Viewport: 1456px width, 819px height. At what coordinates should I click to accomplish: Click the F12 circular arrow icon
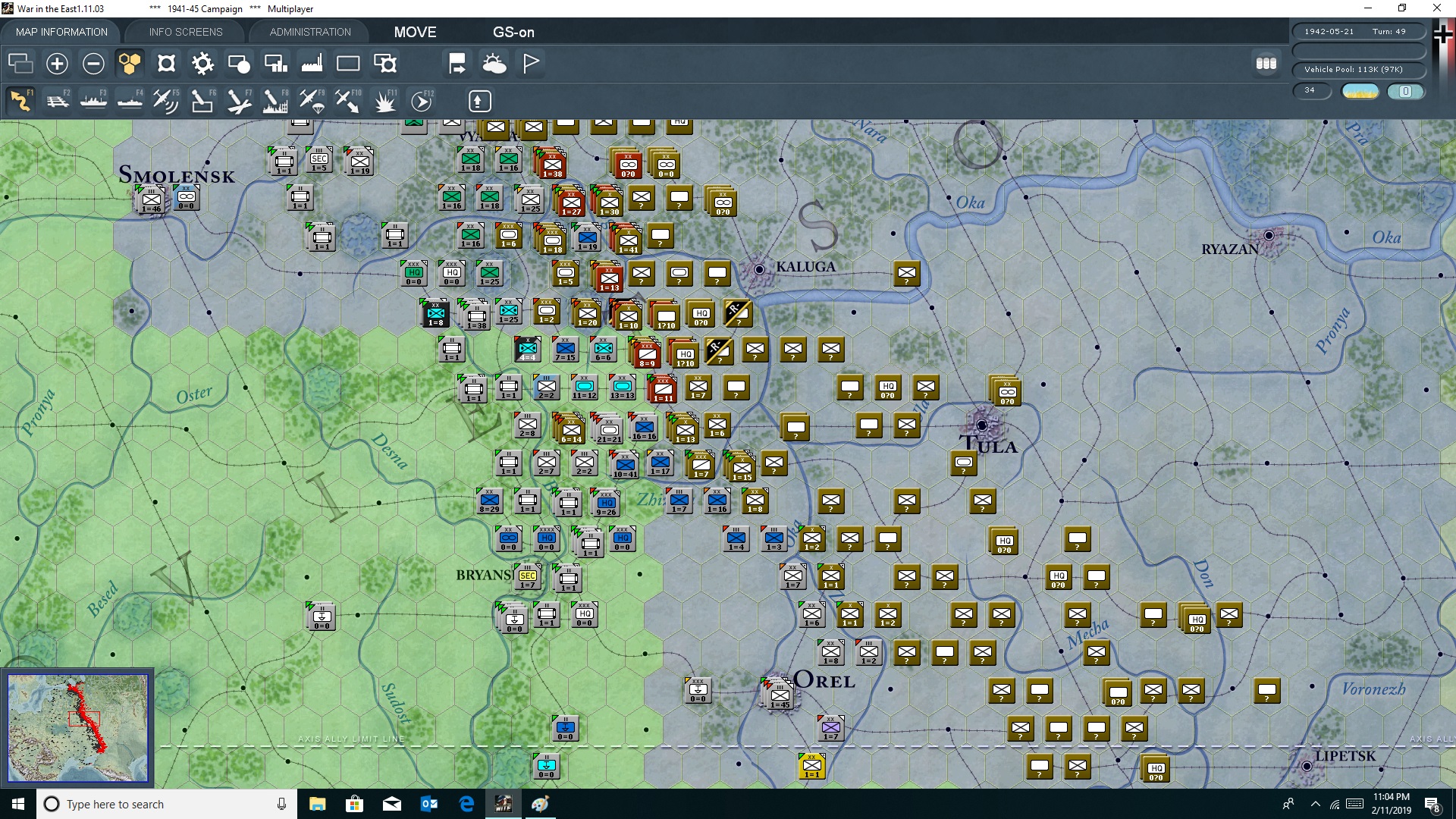click(x=422, y=101)
